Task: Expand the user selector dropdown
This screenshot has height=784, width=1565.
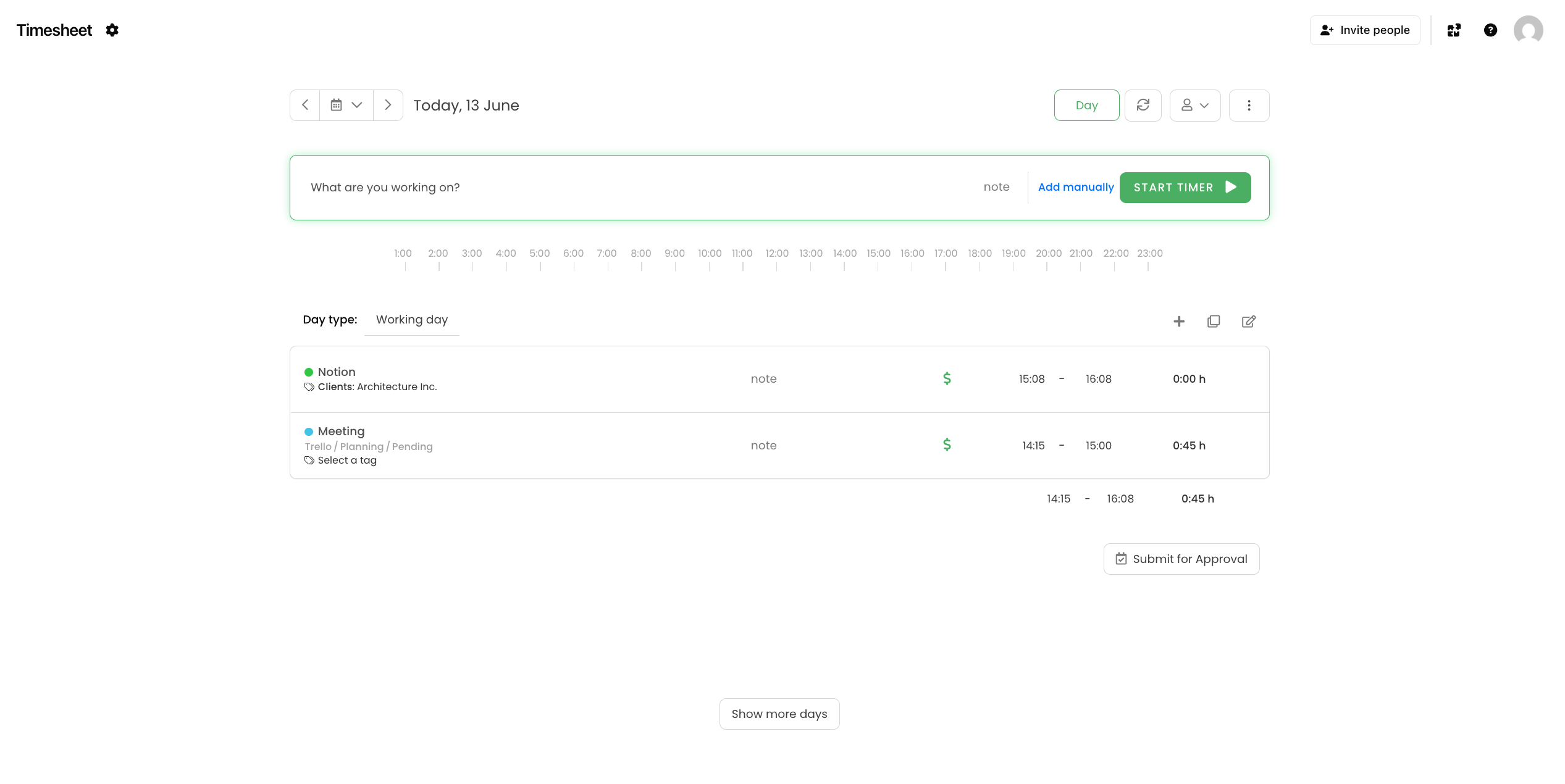Action: [1194, 105]
